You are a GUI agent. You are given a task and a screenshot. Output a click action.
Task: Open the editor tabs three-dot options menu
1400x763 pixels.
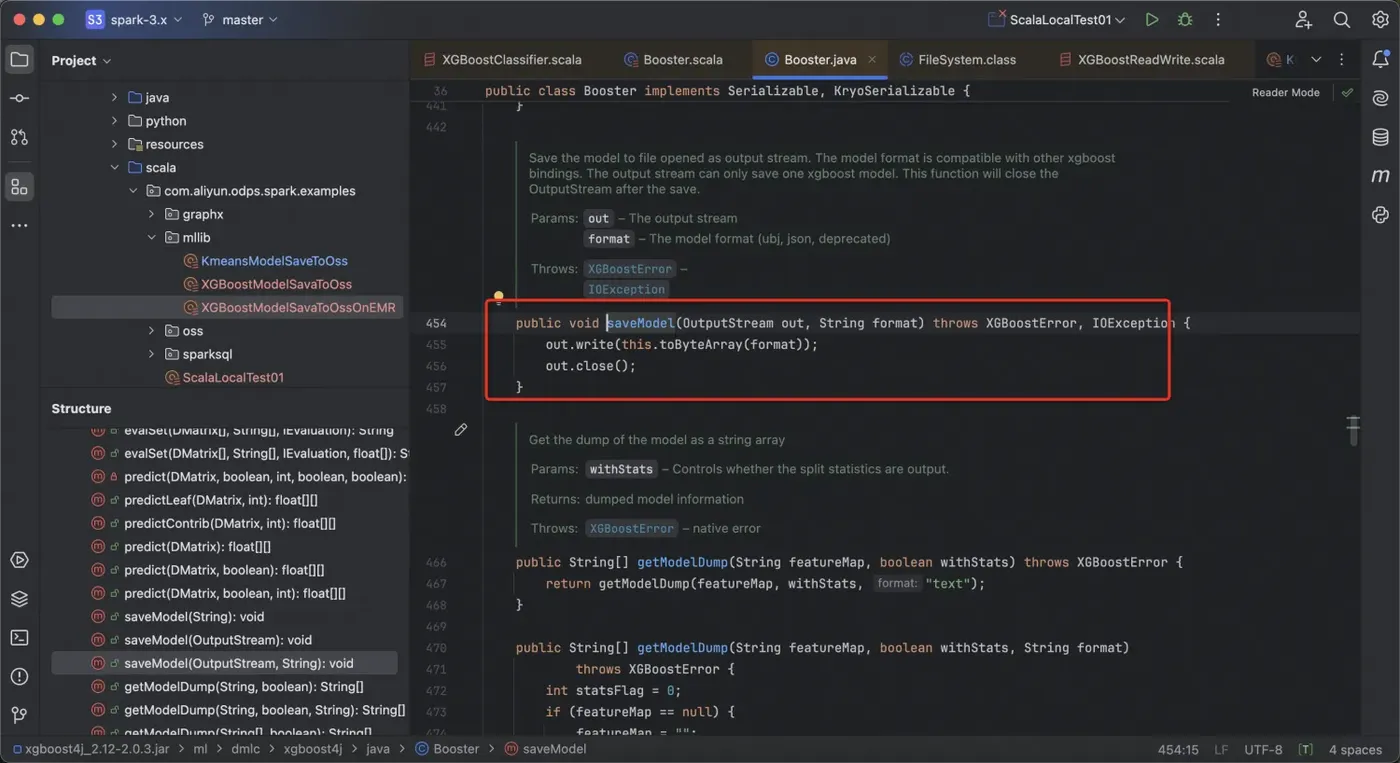coord(1342,60)
